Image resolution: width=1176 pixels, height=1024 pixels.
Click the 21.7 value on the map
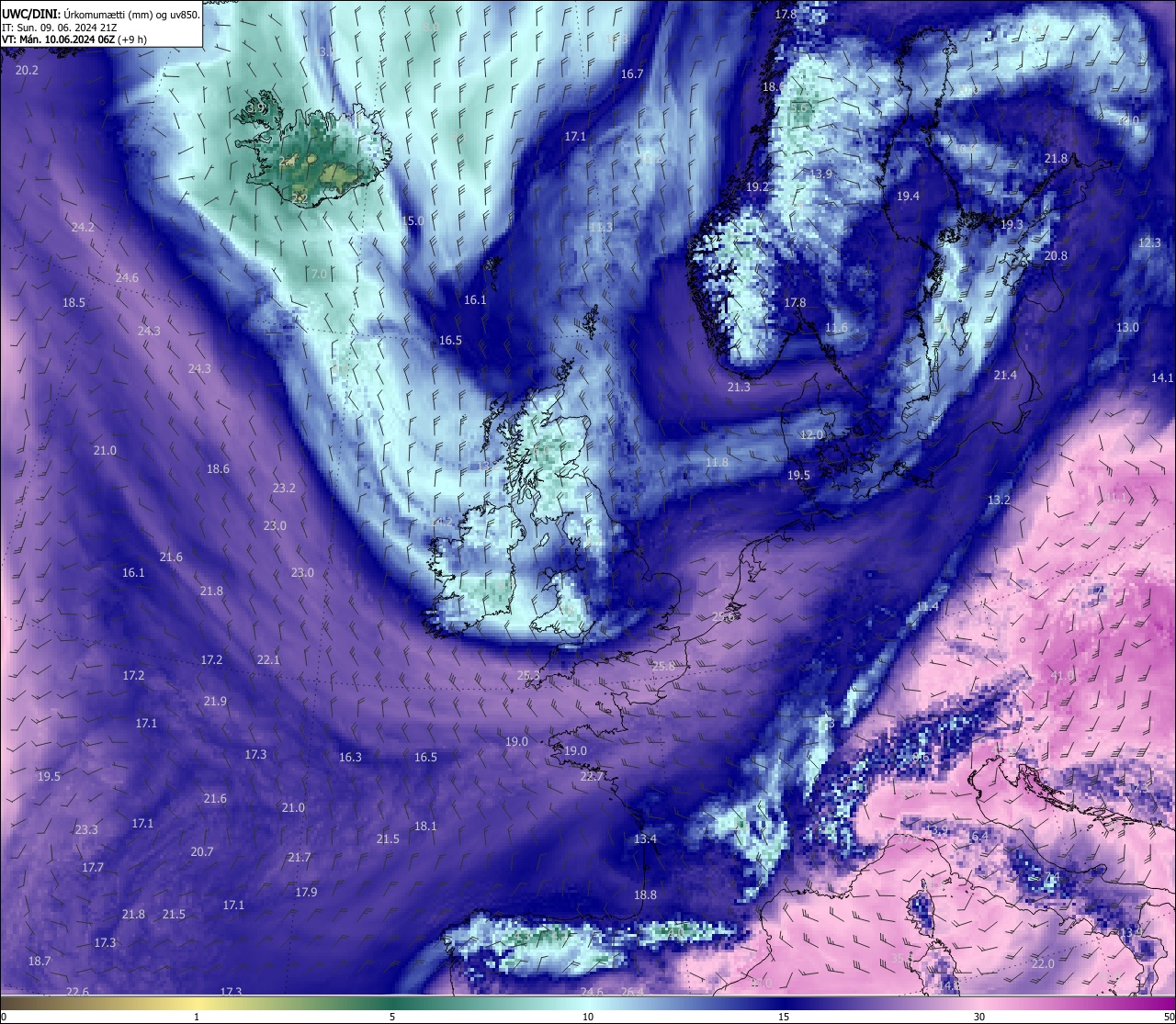(x=300, y=857)
